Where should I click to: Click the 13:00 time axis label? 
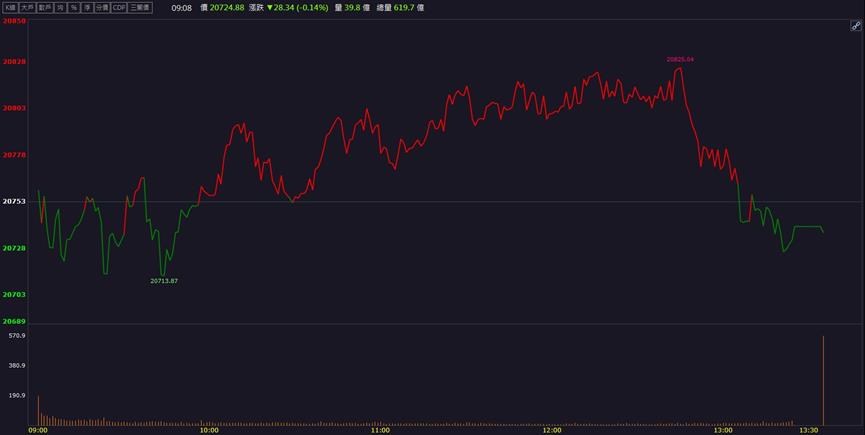point(723,431)
